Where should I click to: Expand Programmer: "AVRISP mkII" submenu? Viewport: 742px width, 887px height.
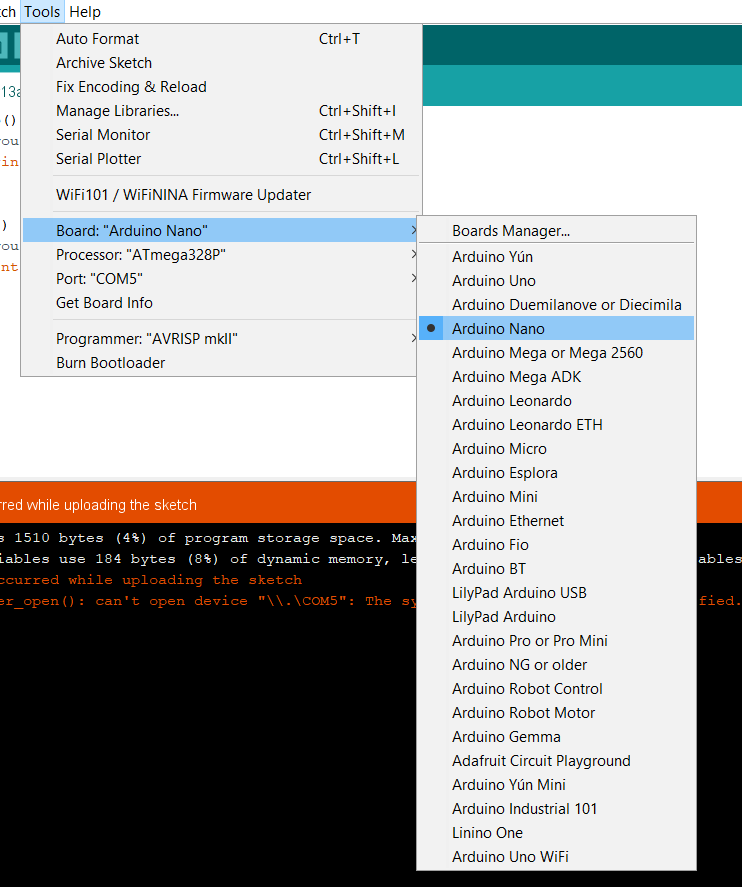[x=221, y=339]
